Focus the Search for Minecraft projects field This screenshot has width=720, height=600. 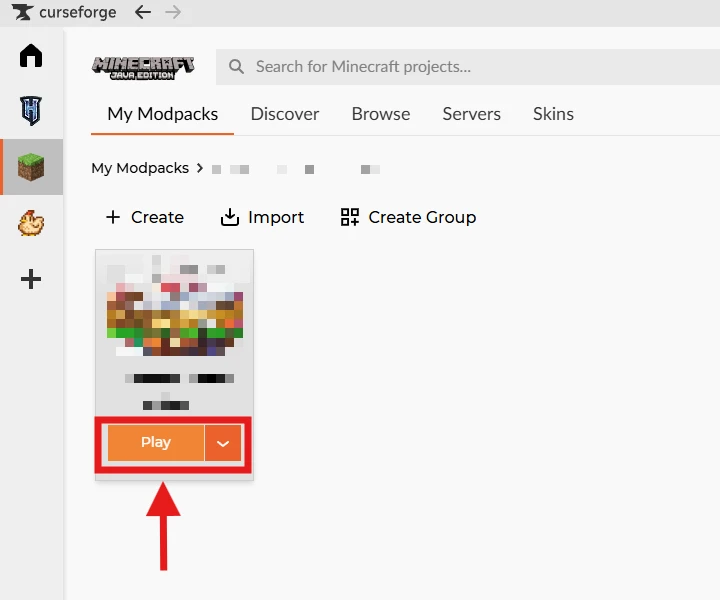click(468, 67)
